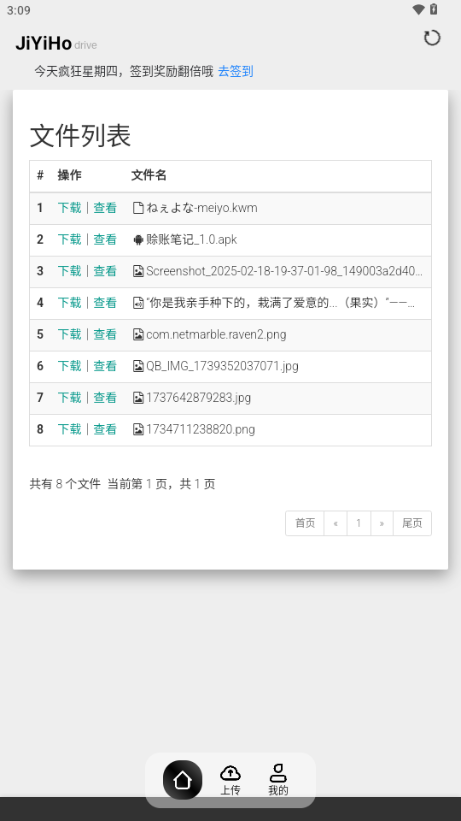The height and width of the screenshot is (821, 461).
Task: Download the ねぇよな-meiyo.kwm file
Action: pyautogui.click(x=69, y=208)
